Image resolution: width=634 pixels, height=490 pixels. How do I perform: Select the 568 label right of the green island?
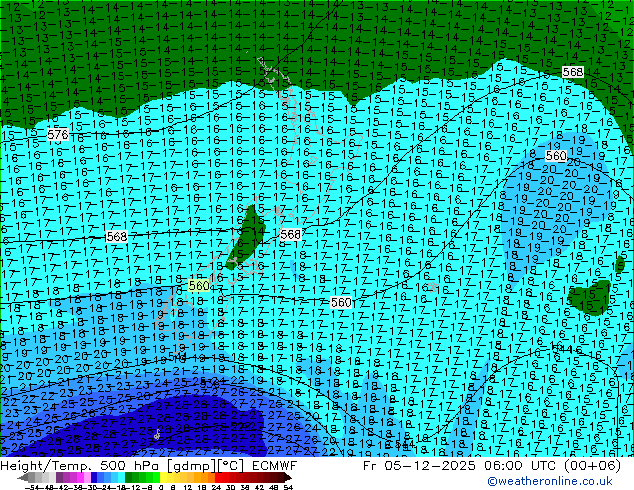point(291,234)
